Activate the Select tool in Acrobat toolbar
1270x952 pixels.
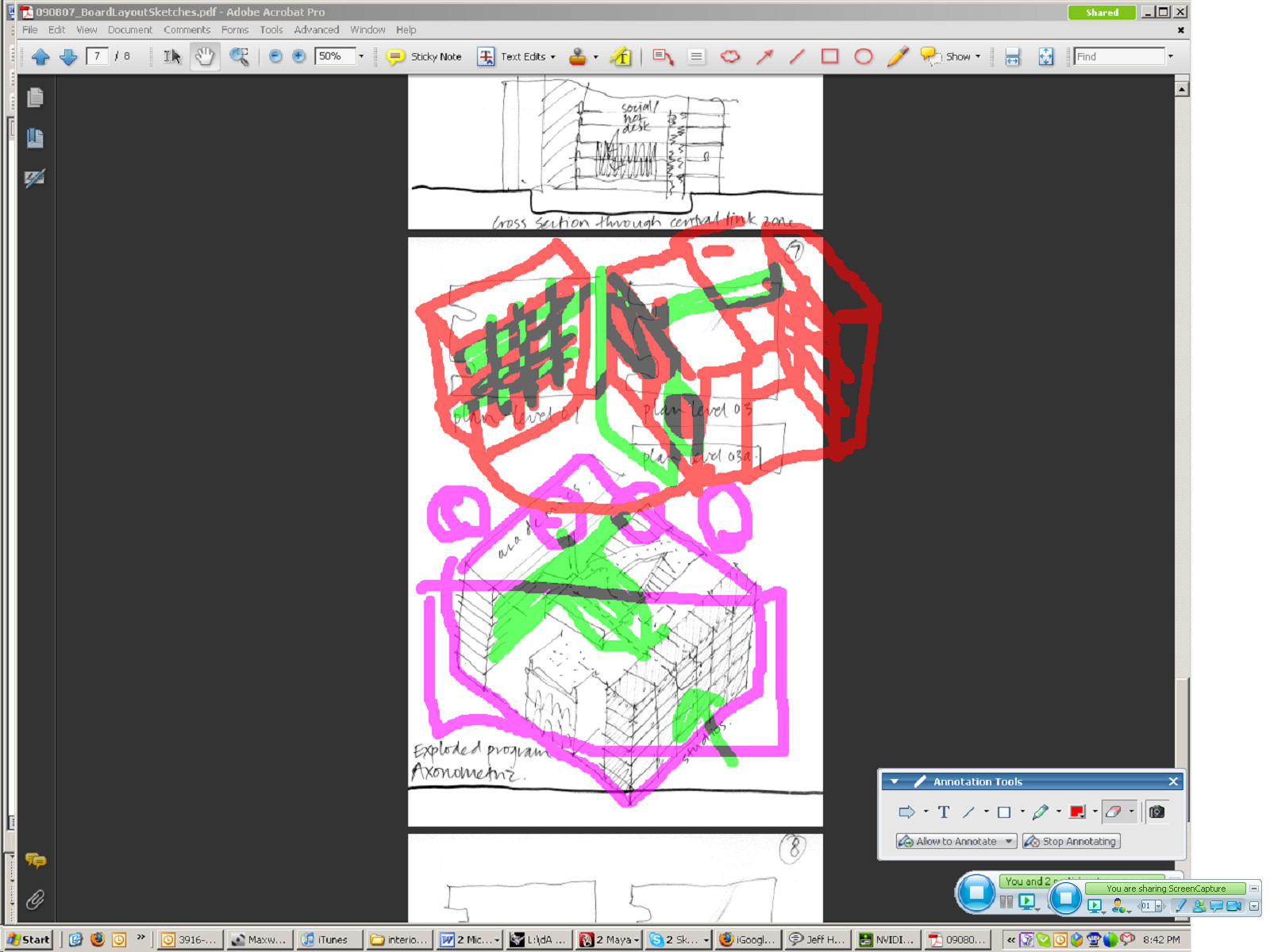point(172,56)
